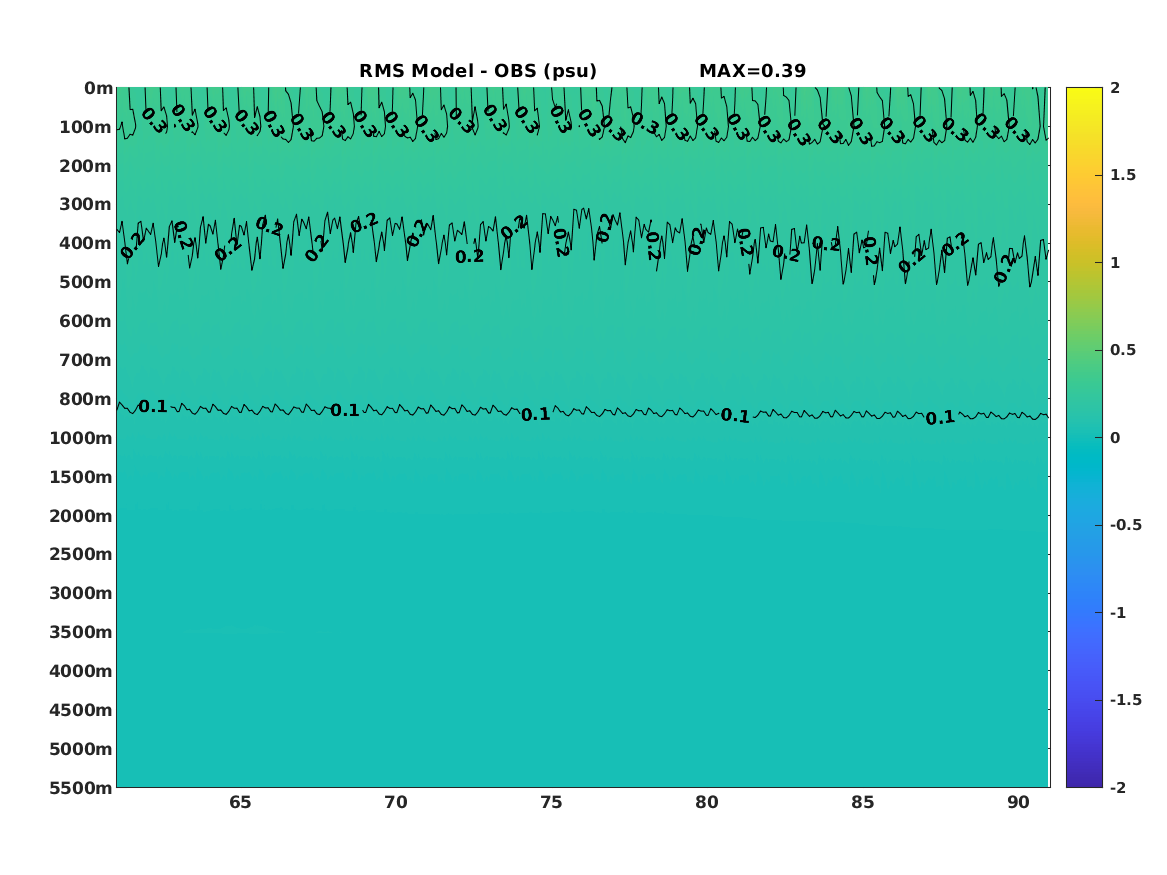Image resolution: width=1167 pixels, height=875 pixels.
Task: Pick the colorbar's '-1.5' tick label
Action: pyautogui.click(x=1125, y=699)
